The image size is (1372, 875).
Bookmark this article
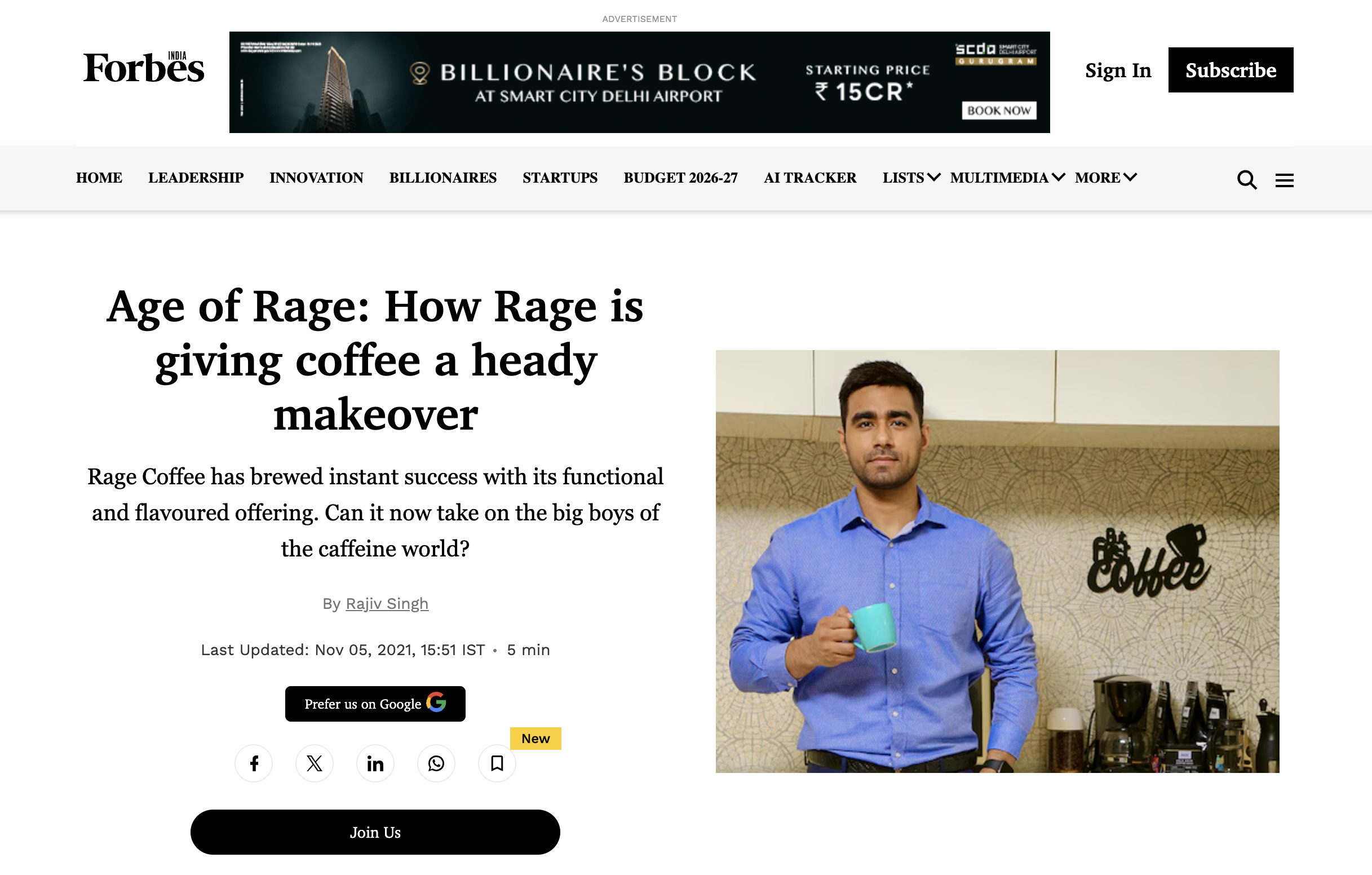[x=497, y=763]
